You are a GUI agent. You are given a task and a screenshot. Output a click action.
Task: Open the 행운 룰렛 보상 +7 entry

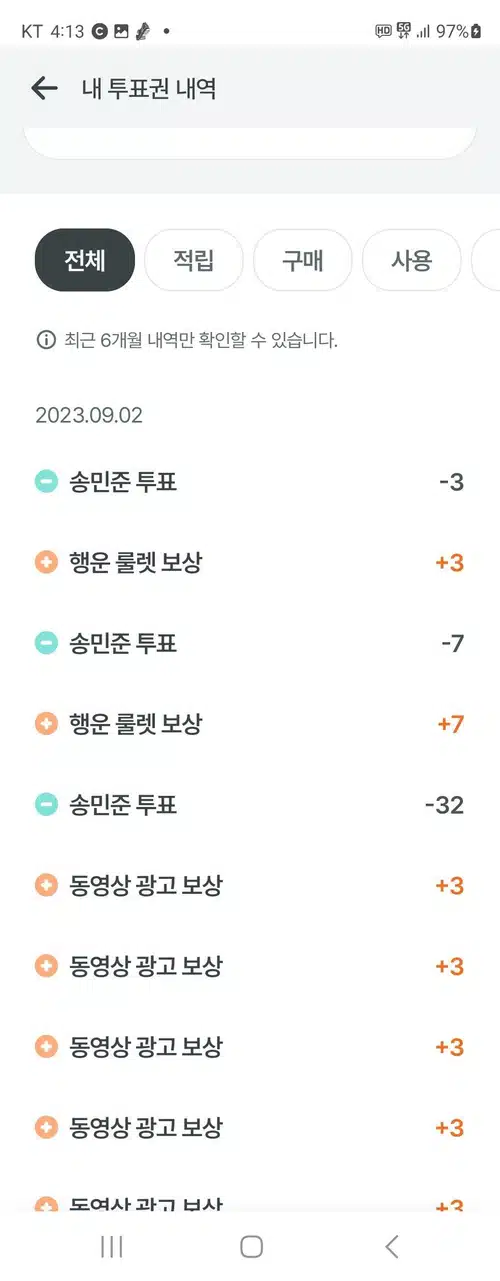tap(250, 723)
